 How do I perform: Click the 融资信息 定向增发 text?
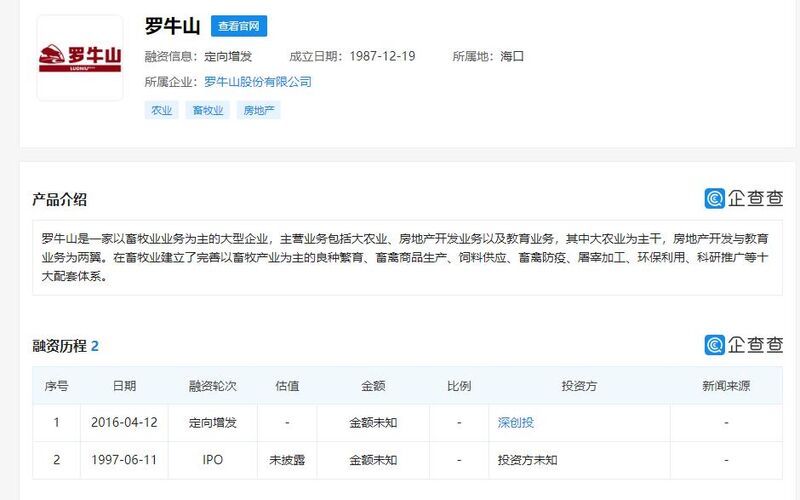click(x=198, y=56)
